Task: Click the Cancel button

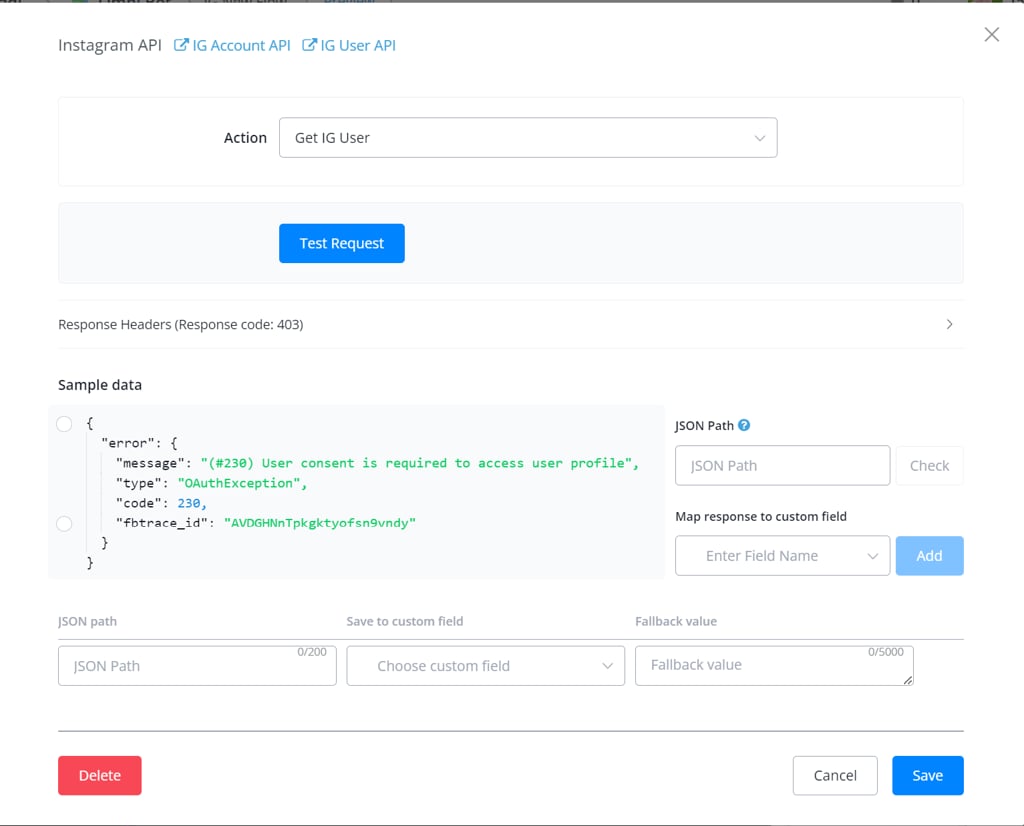Action: (835, 776)
